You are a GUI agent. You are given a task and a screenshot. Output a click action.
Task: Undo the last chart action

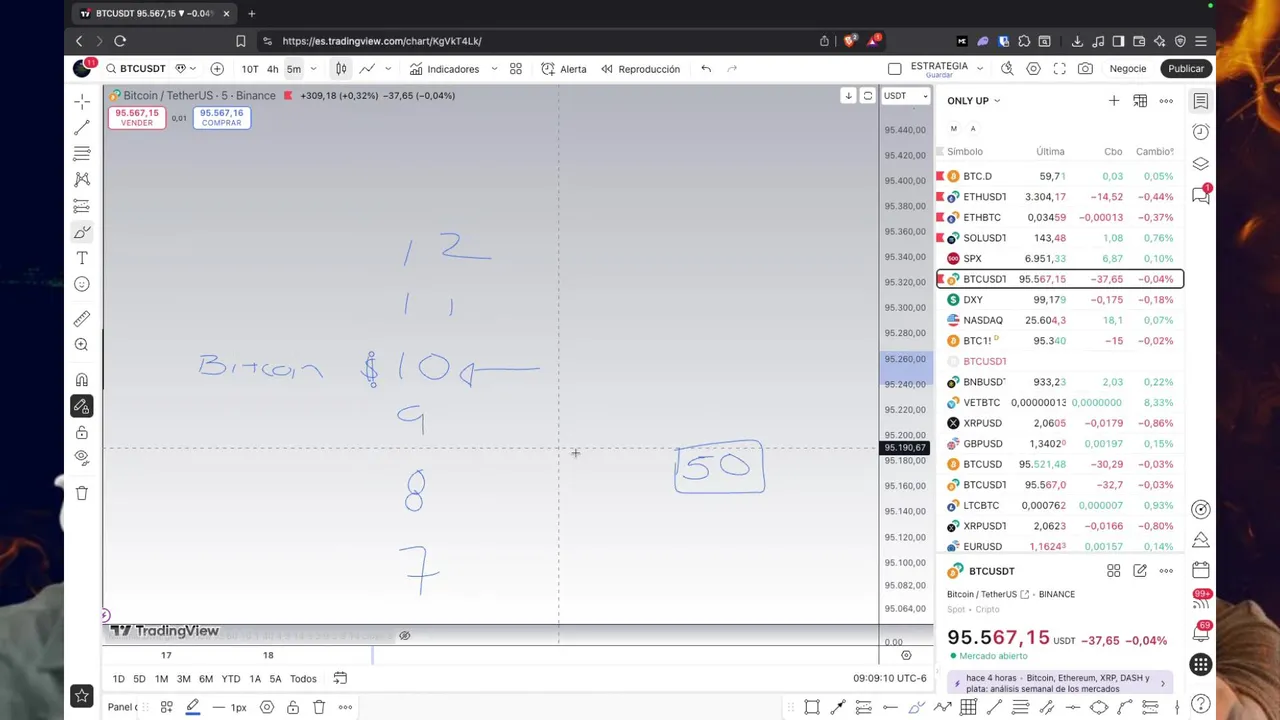[706, 69]
